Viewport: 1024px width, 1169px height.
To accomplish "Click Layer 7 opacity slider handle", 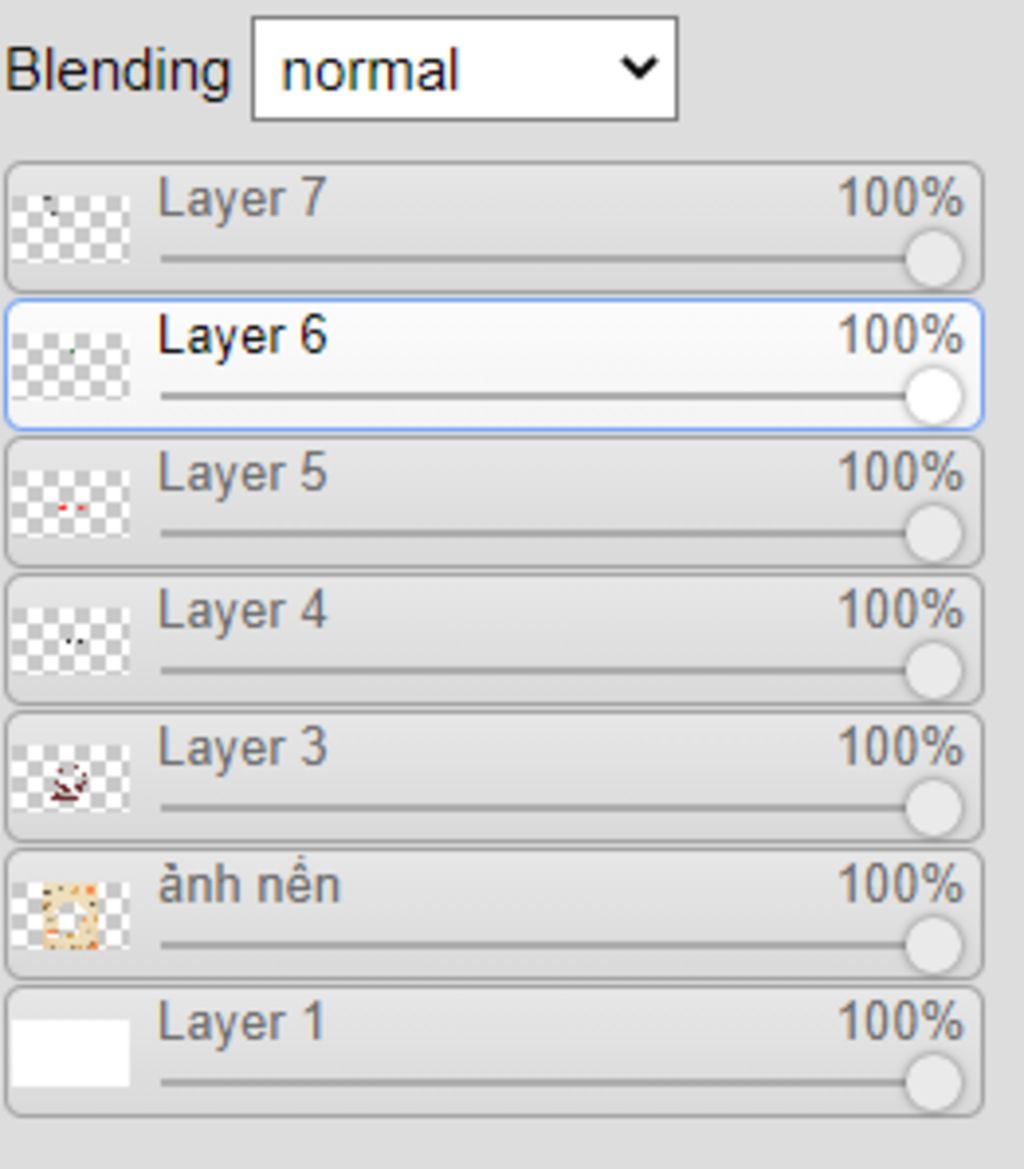I will tap(933, 259).
